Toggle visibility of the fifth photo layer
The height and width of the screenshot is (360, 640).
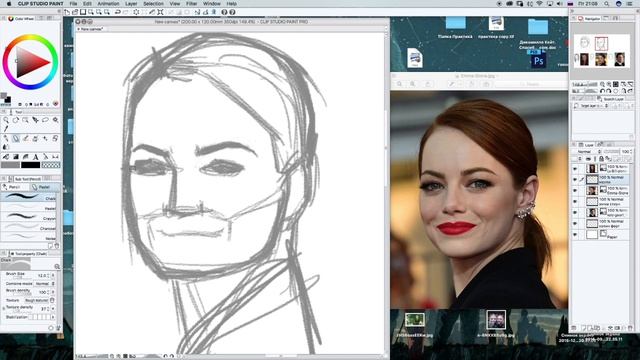click(575, 213)
